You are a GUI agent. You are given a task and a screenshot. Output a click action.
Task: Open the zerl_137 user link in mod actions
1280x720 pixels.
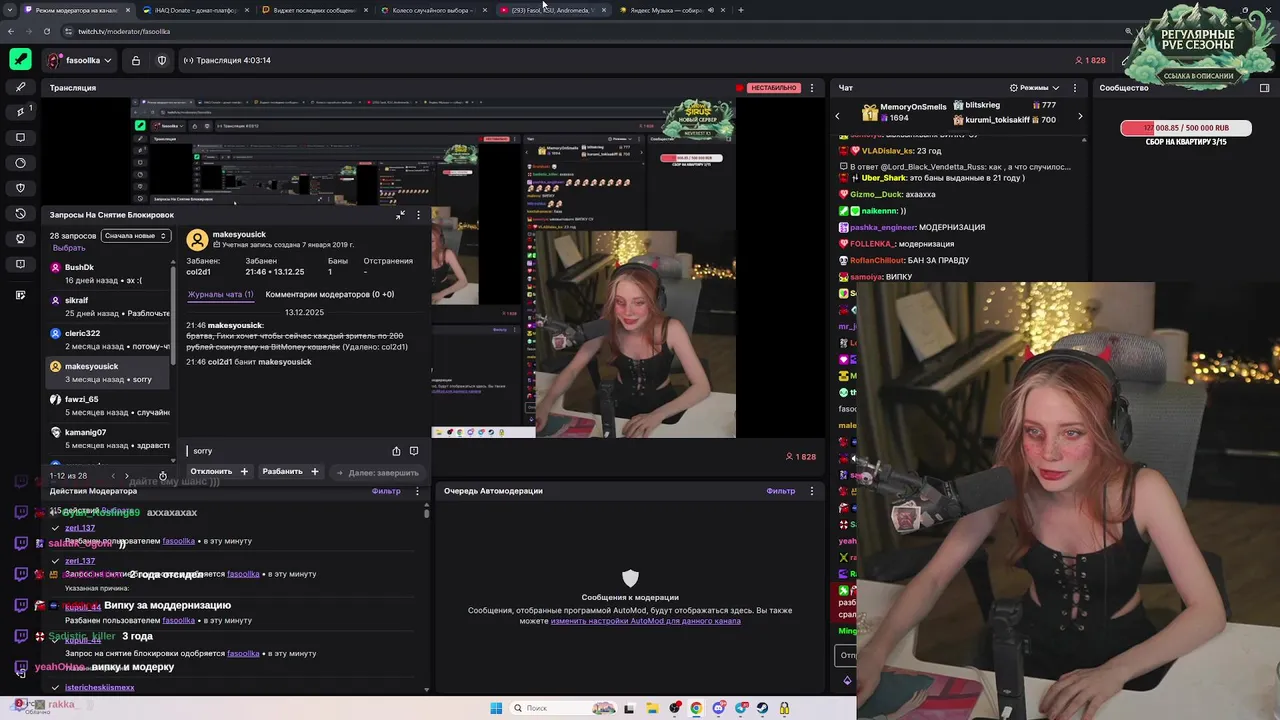[x=80, y=528]
